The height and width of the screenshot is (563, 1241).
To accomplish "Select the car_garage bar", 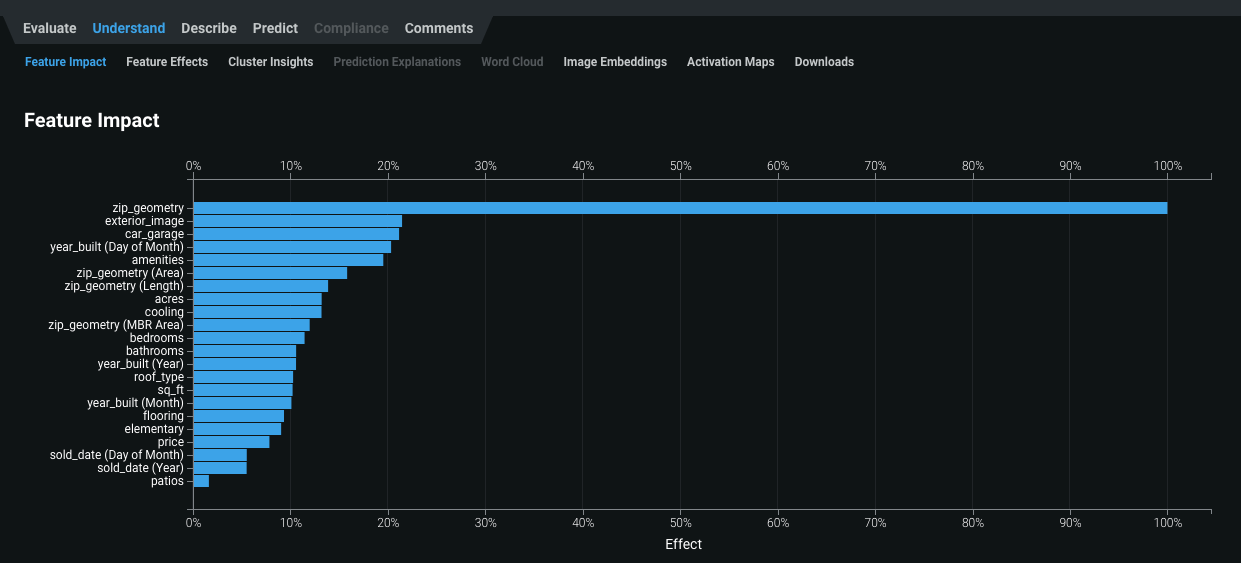I will [296, 234].
